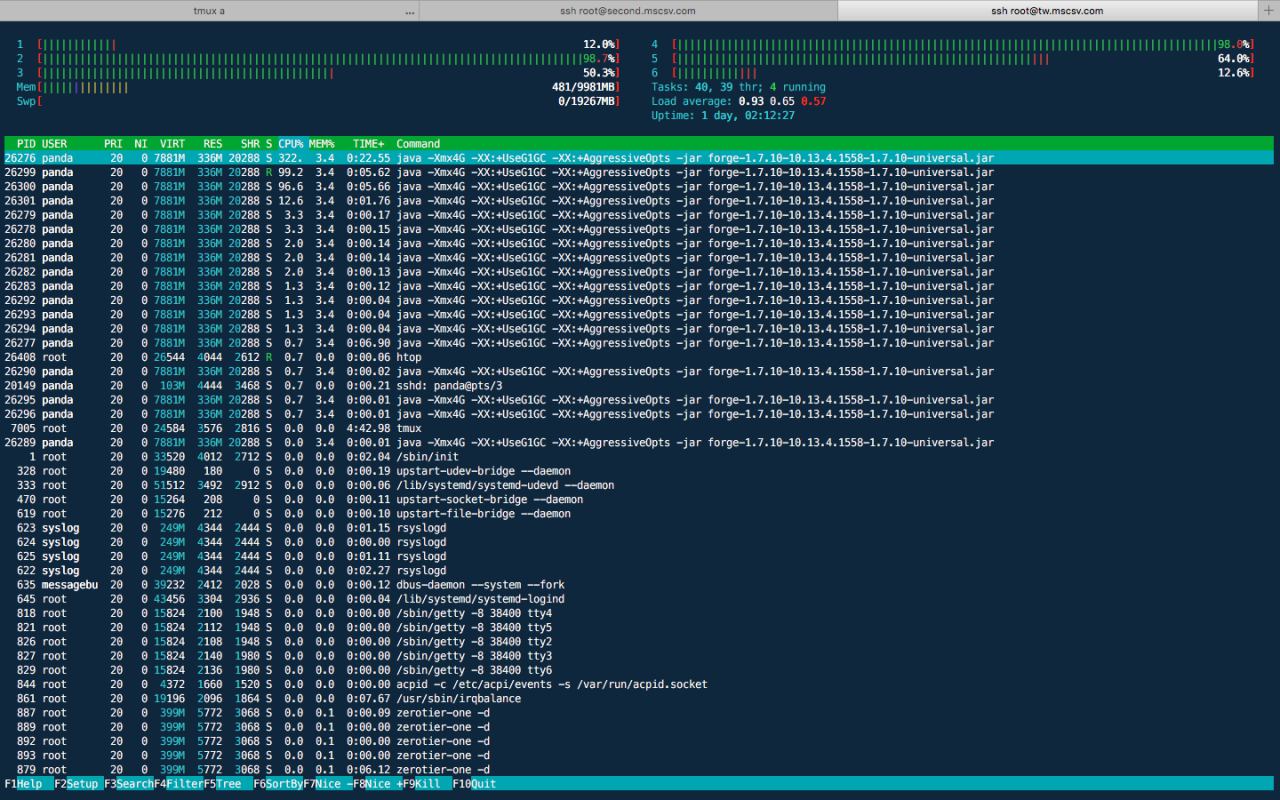
Task: Select upstart-file-bridge --daemon row
Action: 639,513
